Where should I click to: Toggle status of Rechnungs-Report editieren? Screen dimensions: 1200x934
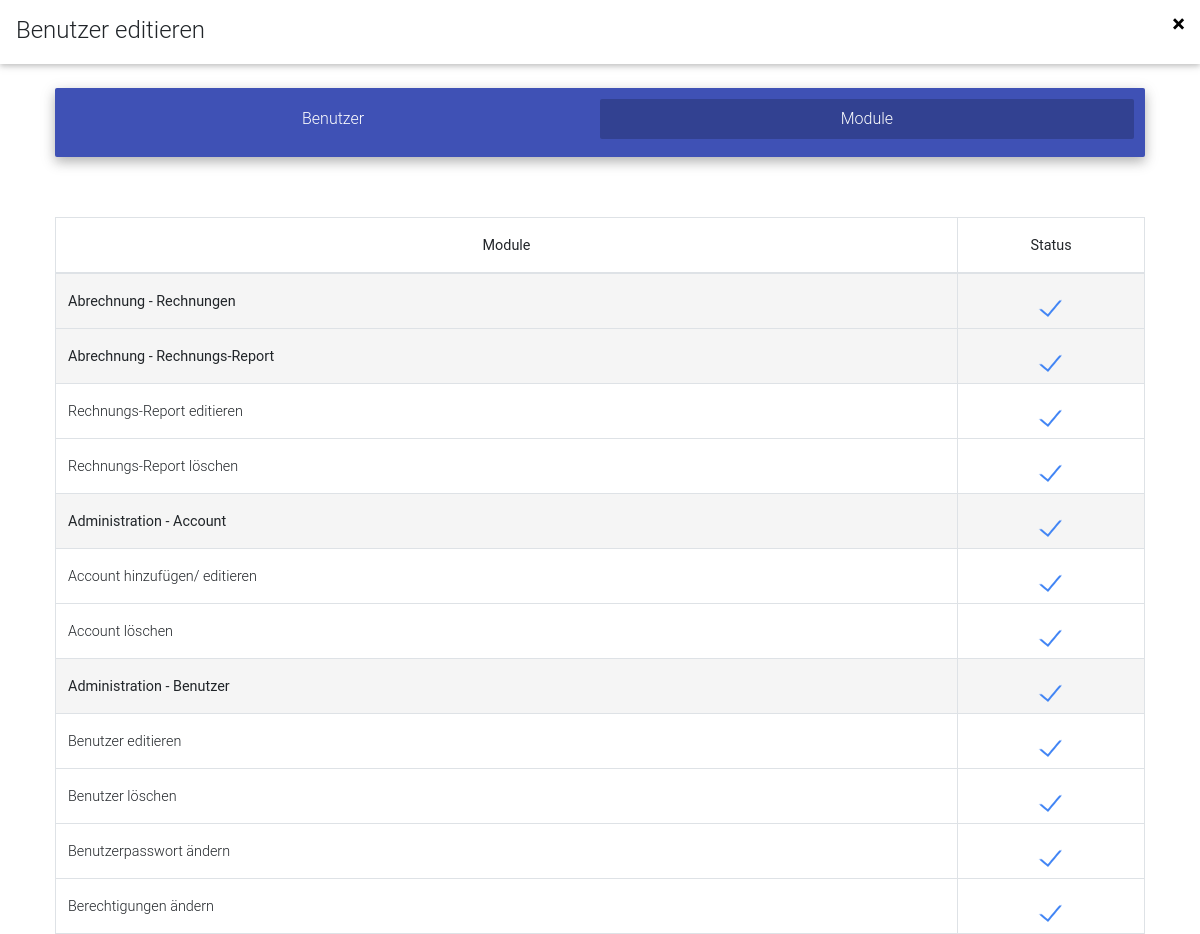pyautogui.click(x=1050, y=418)
